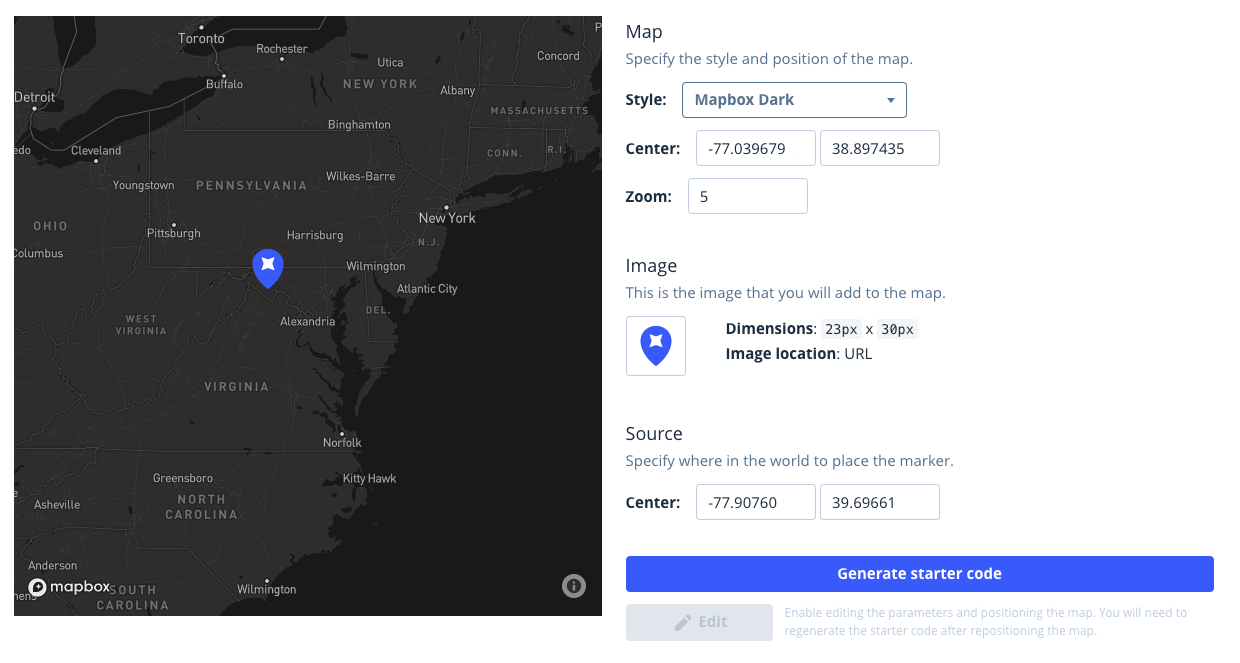Click the New York label on the map
This screenshot has height=663, width=1240.
[x=446, y=217]
